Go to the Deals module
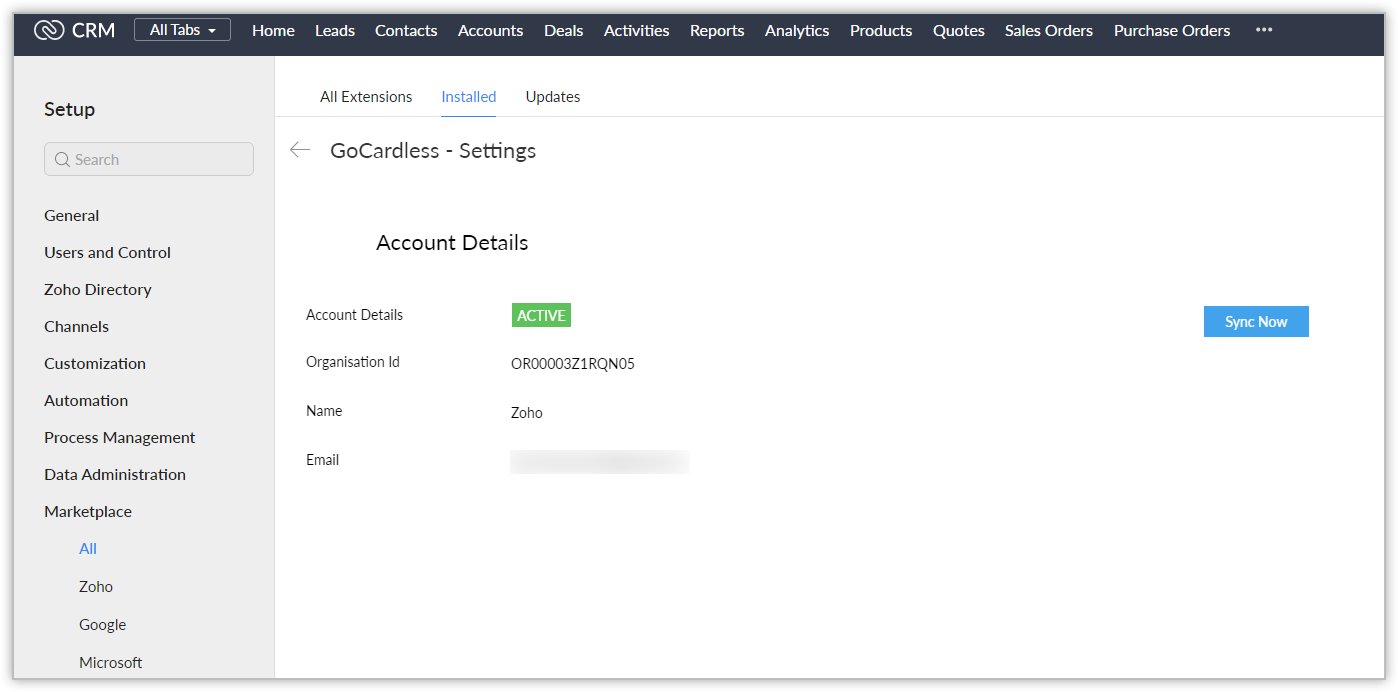1398x692 pixels. 563,30
